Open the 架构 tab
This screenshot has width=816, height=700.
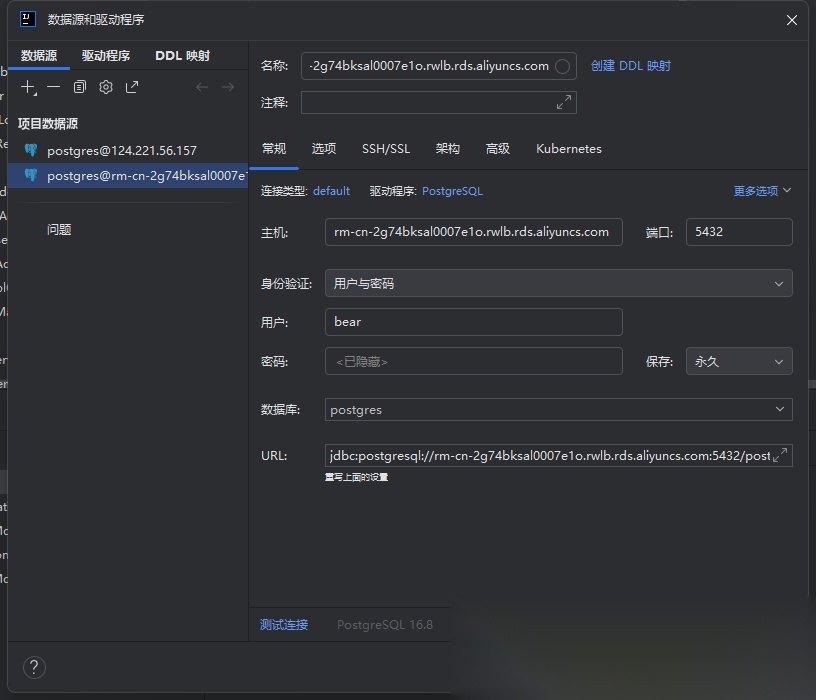(448, 149)
